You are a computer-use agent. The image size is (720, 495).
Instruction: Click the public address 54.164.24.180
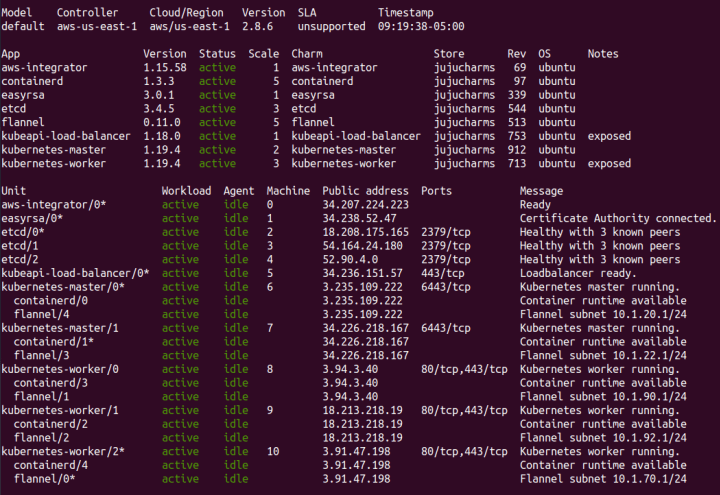(362, 246)
